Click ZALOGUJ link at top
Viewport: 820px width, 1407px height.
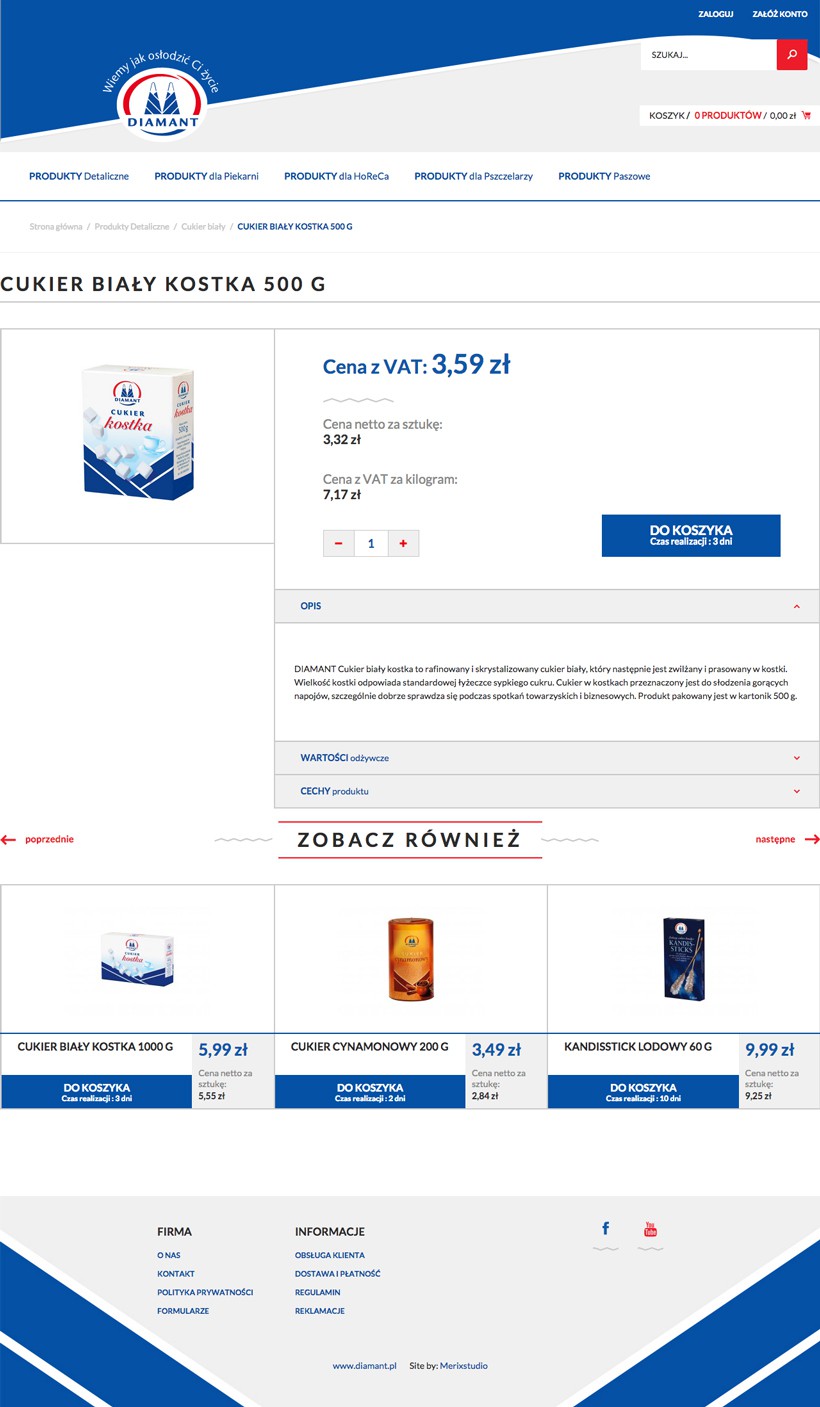coord(716,15)
